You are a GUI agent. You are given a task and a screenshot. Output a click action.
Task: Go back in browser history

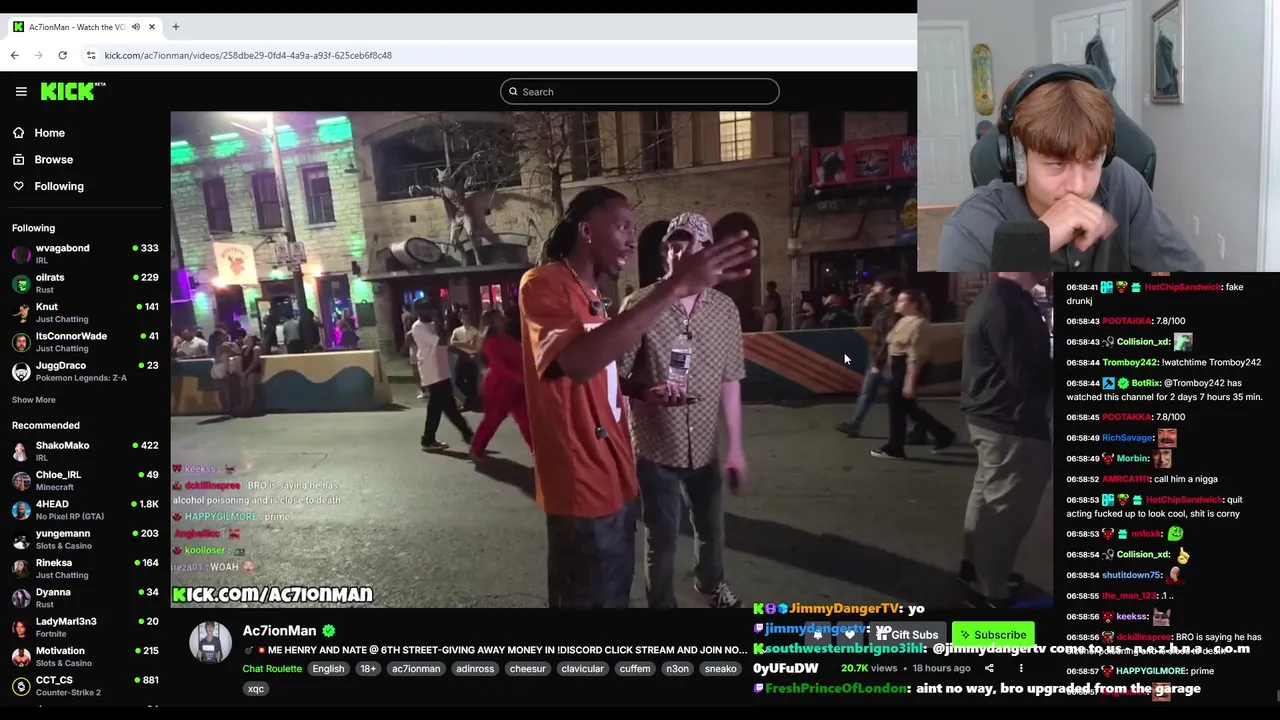(x=15, y=55)
